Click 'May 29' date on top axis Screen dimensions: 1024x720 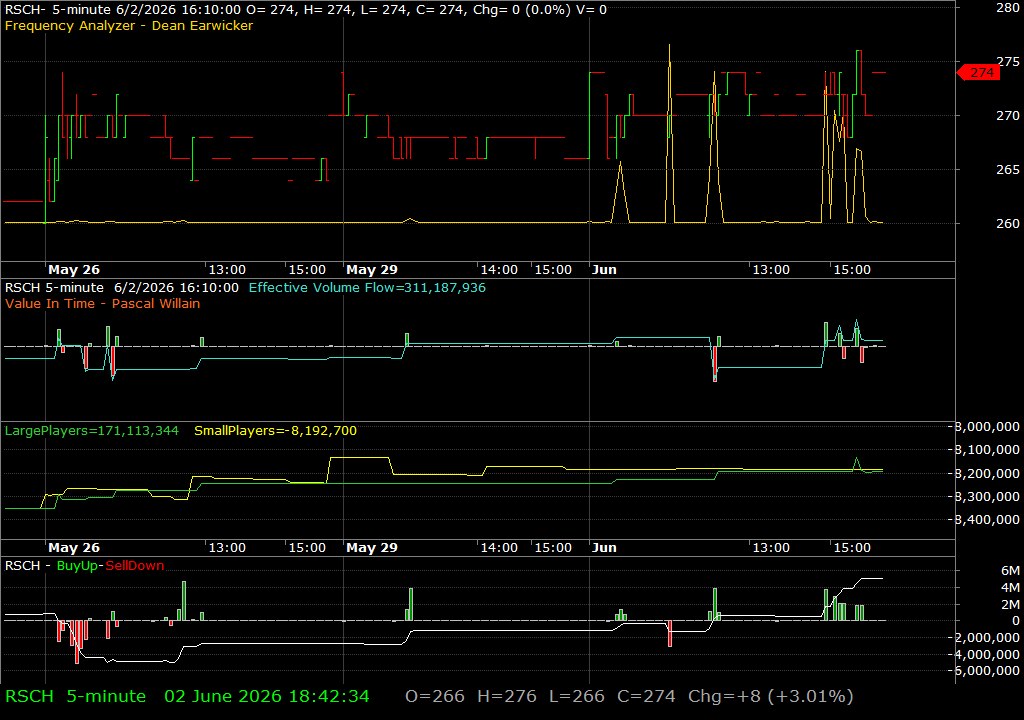pos(372,269)
